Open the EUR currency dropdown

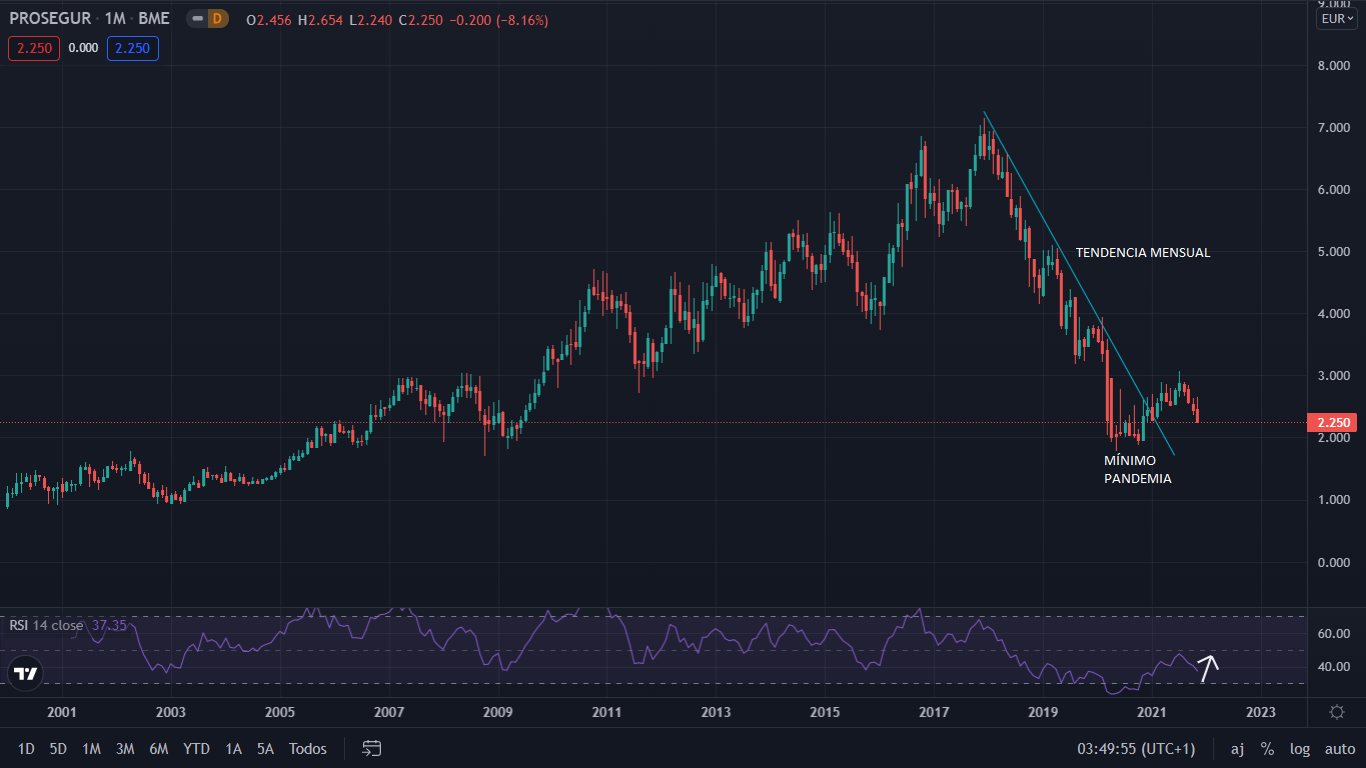(1336, 19)
